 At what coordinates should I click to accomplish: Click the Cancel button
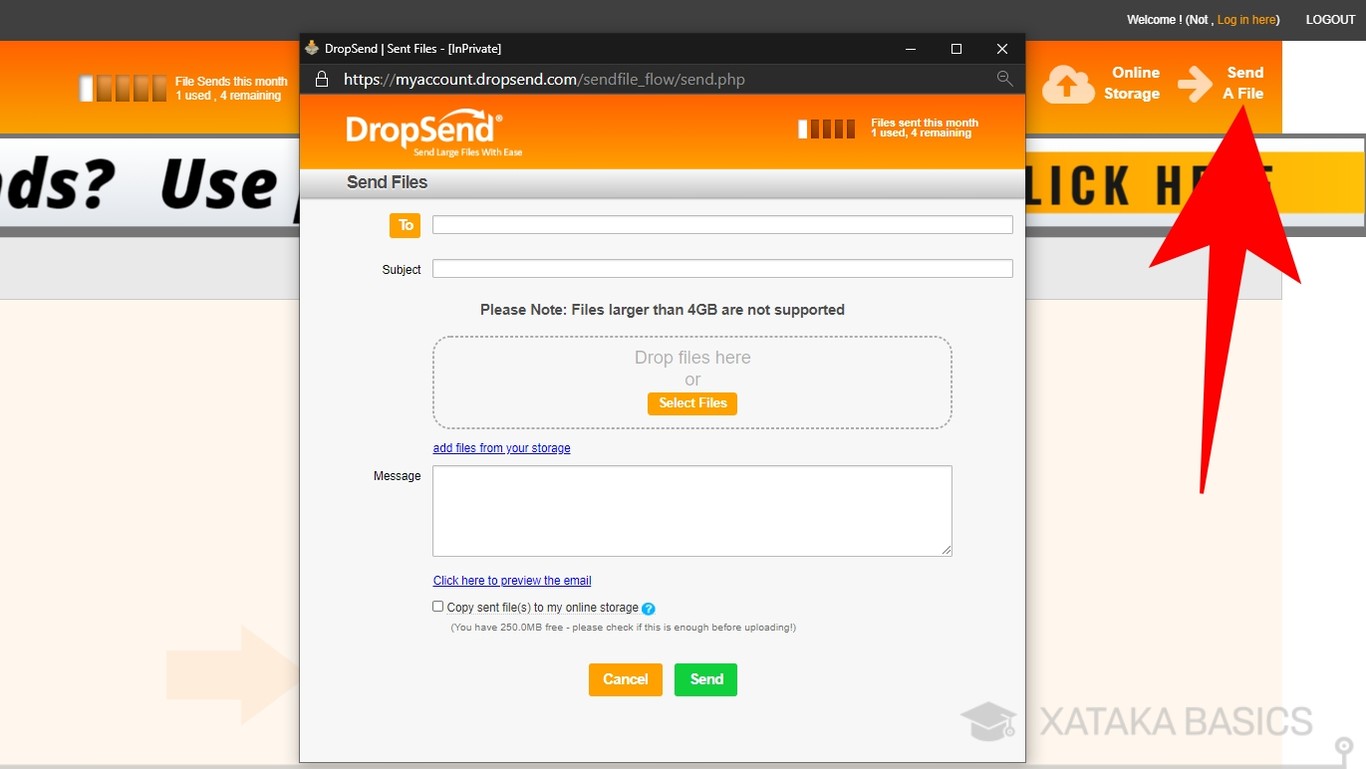[625, 679]
